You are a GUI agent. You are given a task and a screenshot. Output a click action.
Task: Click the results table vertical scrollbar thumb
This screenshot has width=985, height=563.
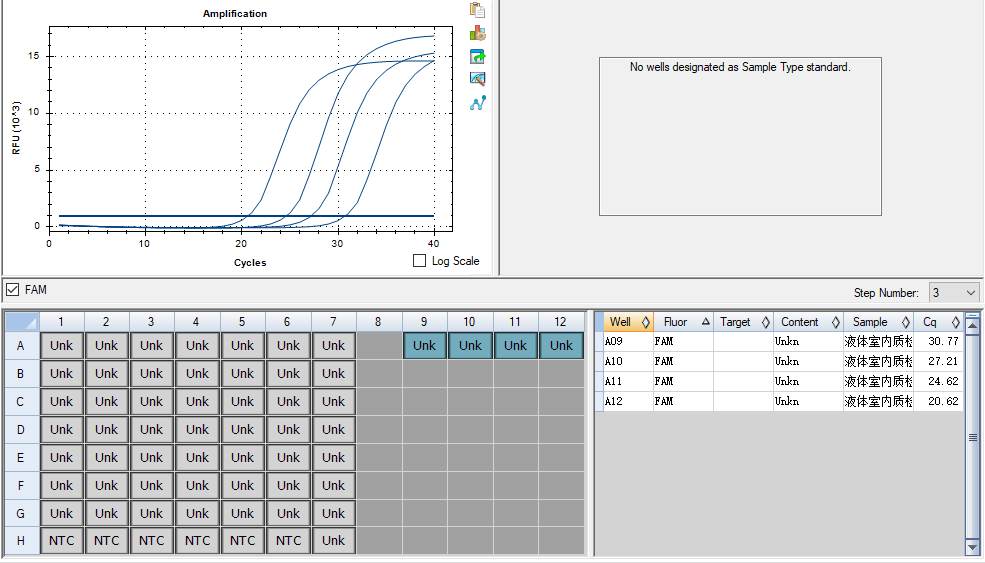[972, 437]
